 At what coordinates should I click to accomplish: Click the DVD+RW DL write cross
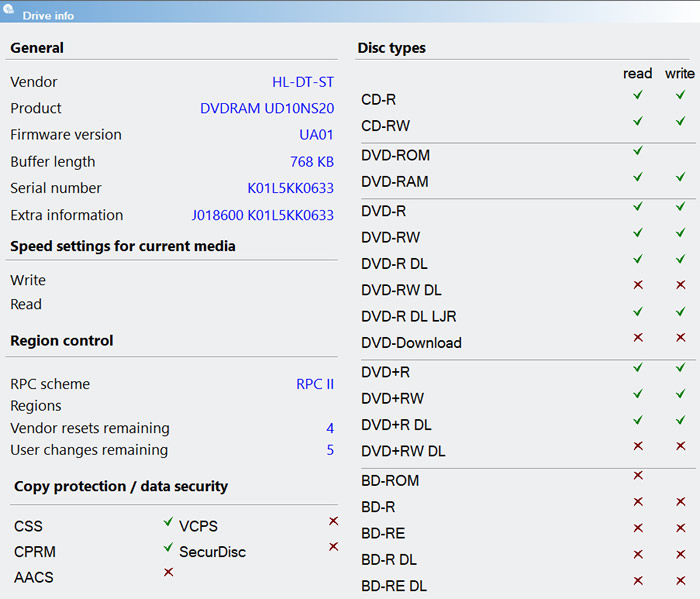click(681, 446)
